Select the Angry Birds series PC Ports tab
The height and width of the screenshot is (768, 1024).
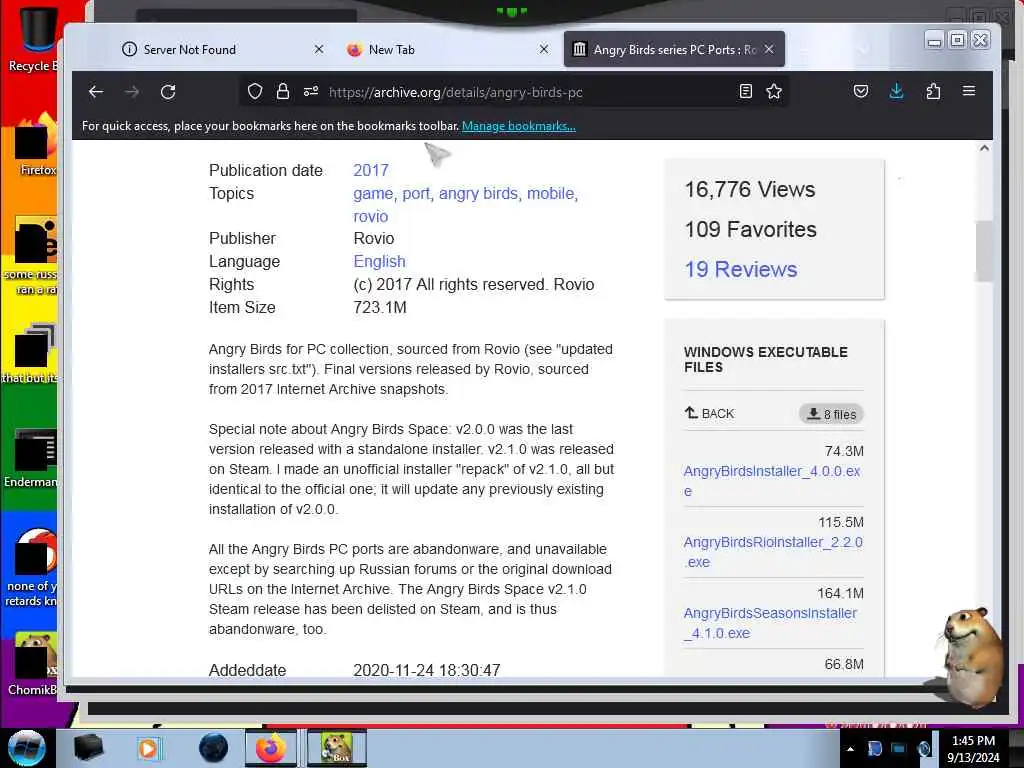(674, 49)
